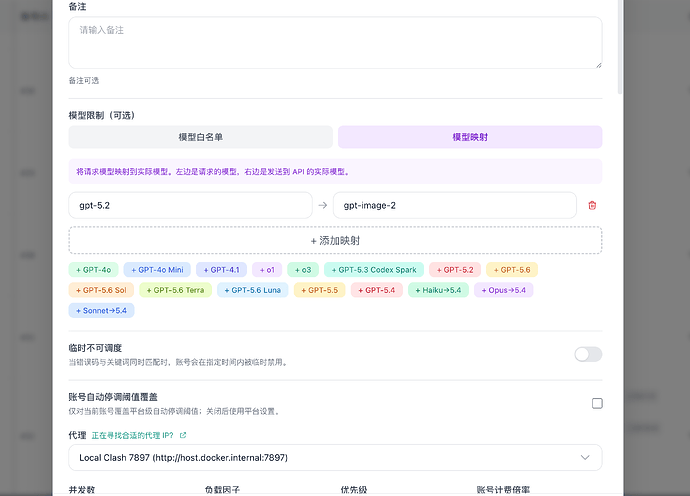690x496 pixels.
Task: Toggle the 临时不可调度 switch
Action: 588,354
